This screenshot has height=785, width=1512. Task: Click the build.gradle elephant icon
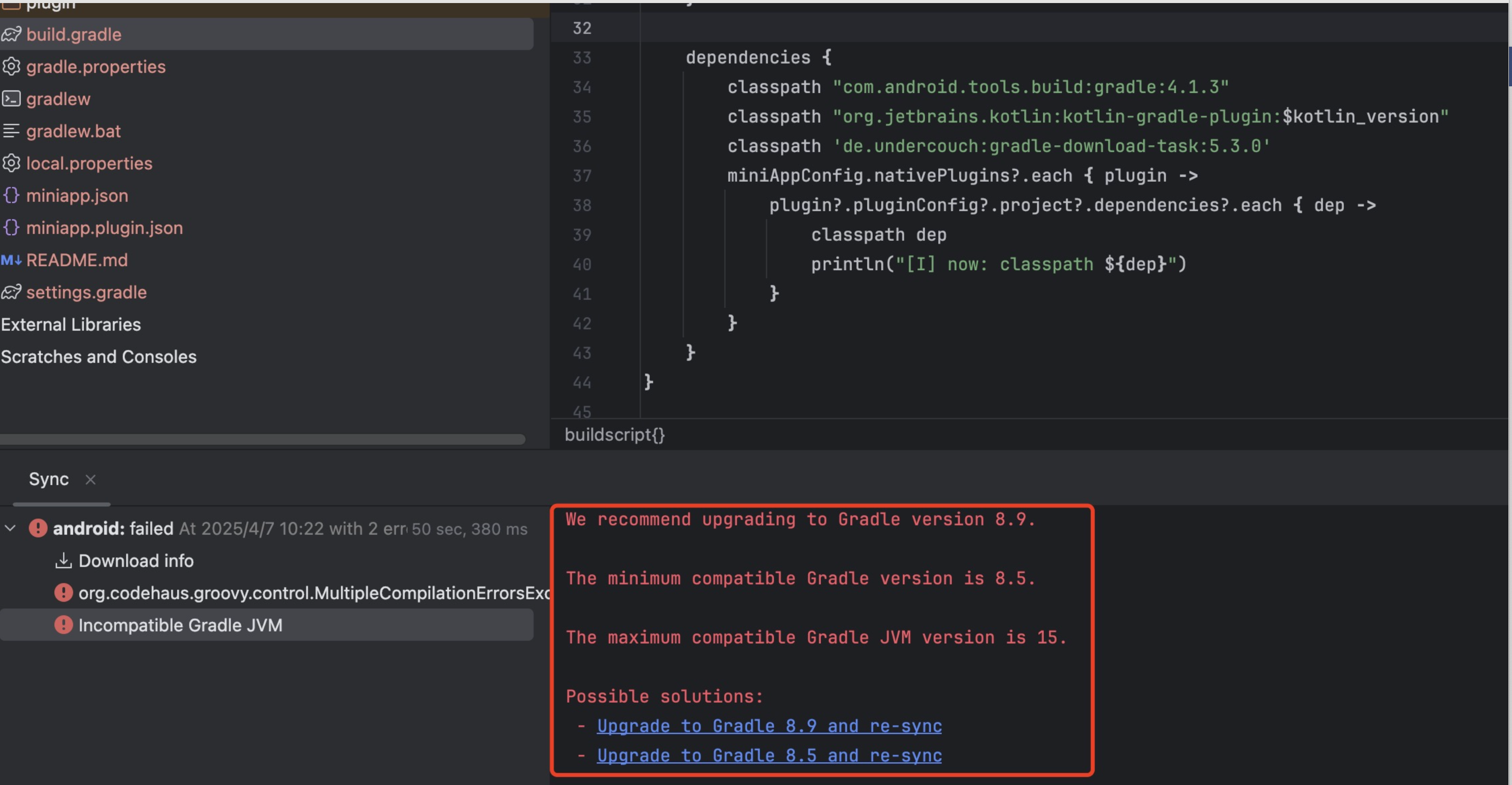(x=11, y=34)
